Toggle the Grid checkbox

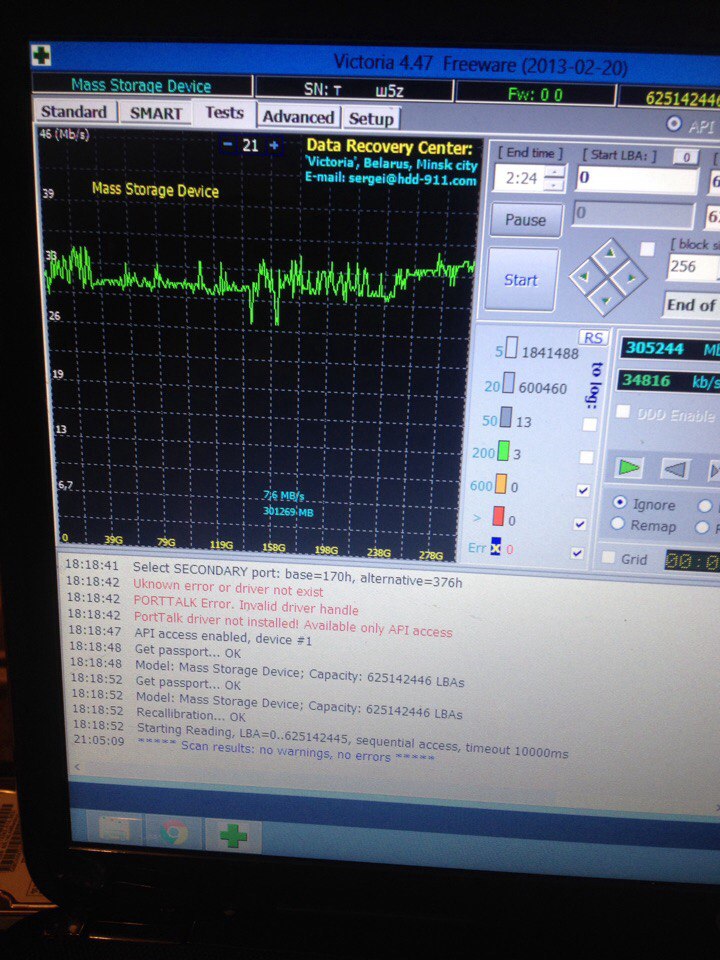(x=608, y=558)
